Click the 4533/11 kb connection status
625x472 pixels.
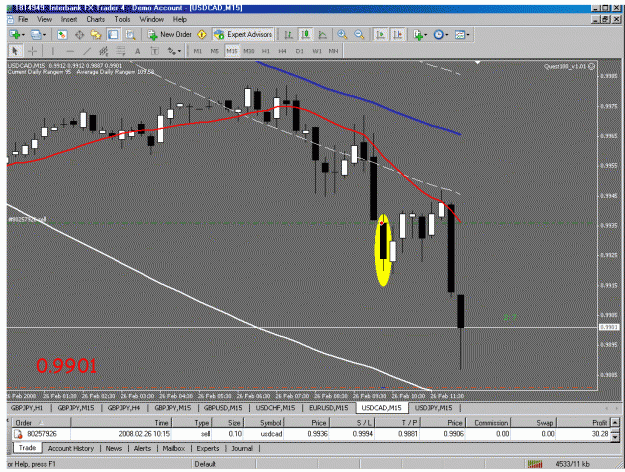click(572, 464)
